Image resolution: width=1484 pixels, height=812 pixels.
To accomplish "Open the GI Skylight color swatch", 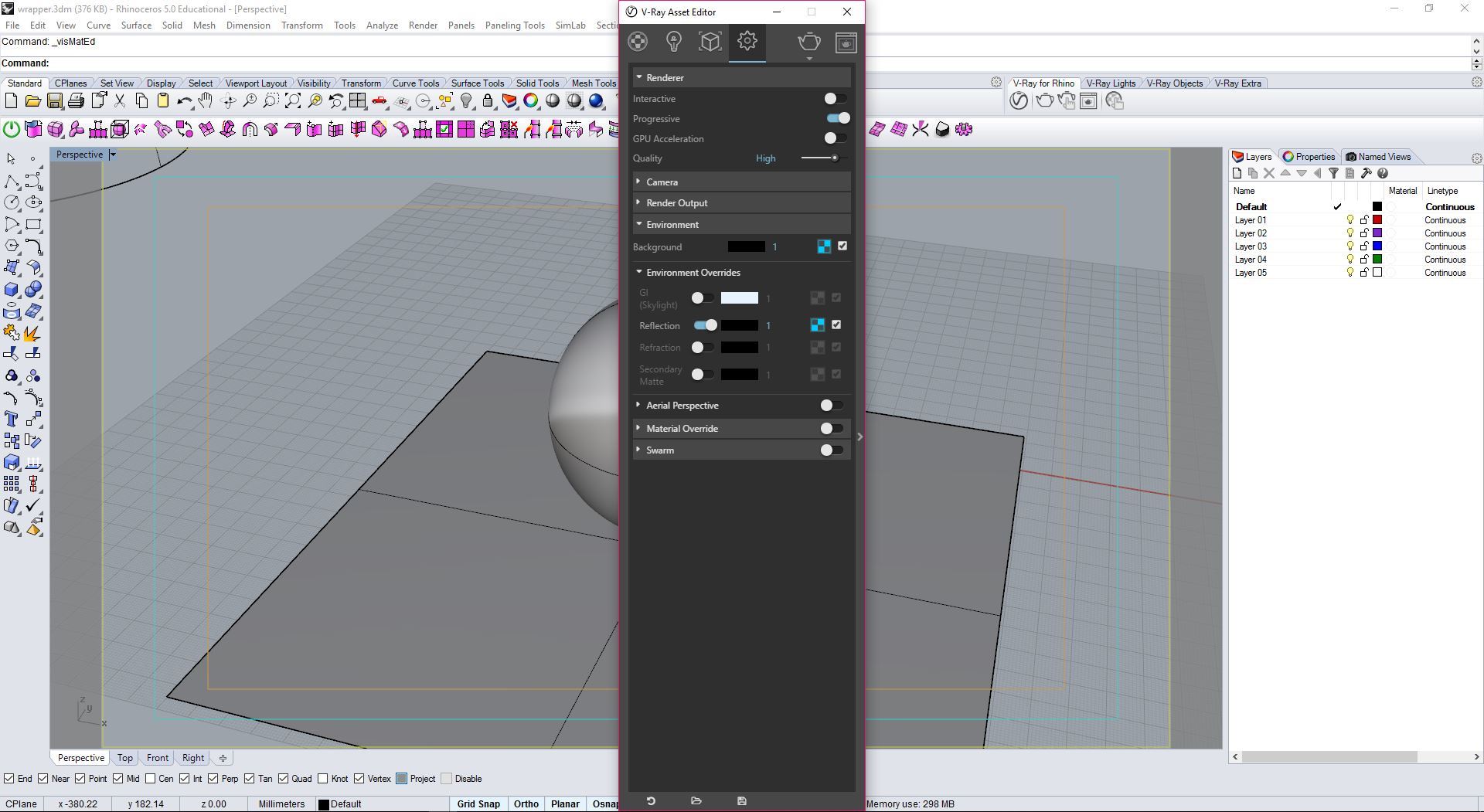I will (740, 298).
